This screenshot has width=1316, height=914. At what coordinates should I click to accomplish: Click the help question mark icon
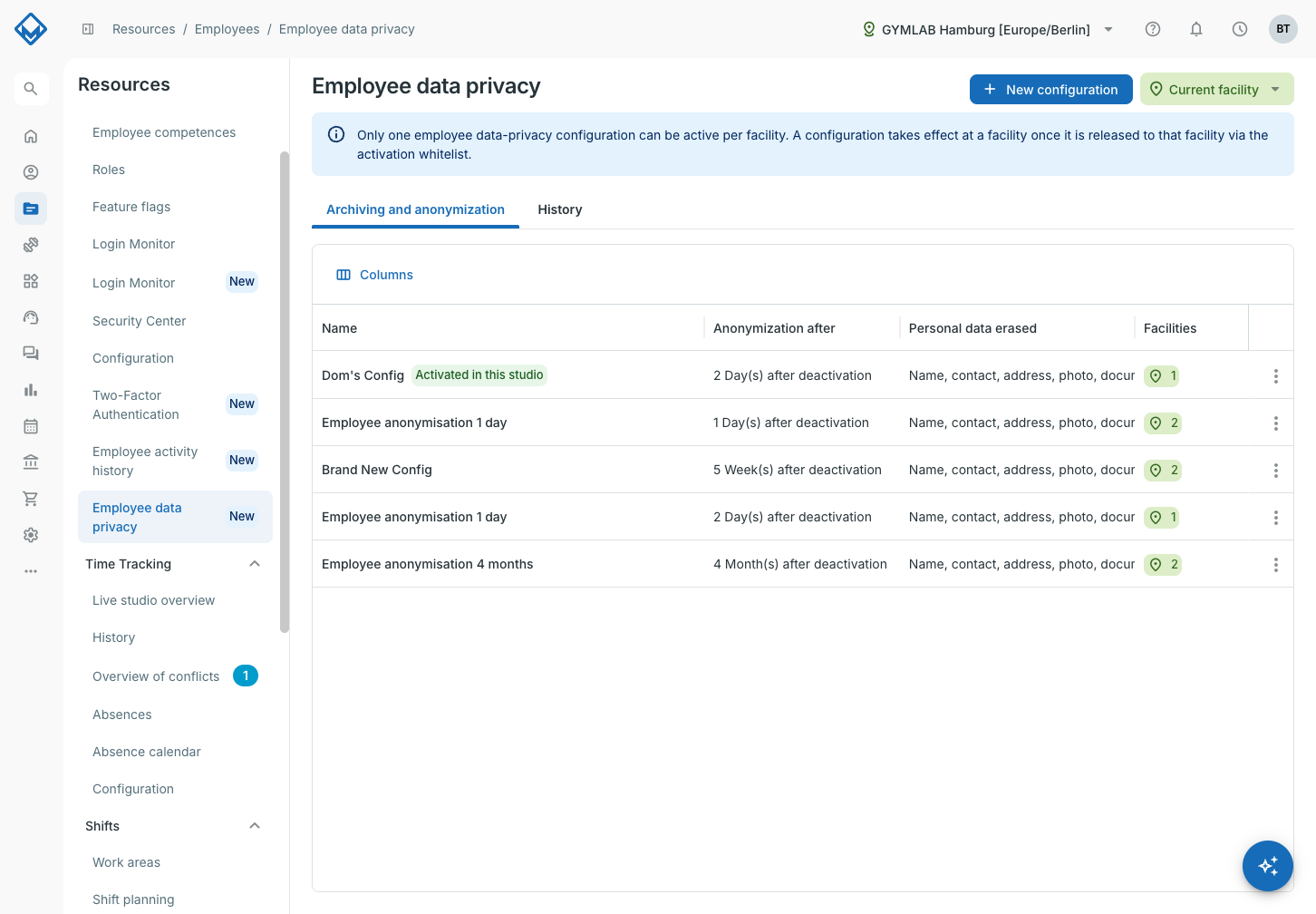point(1153,29)
